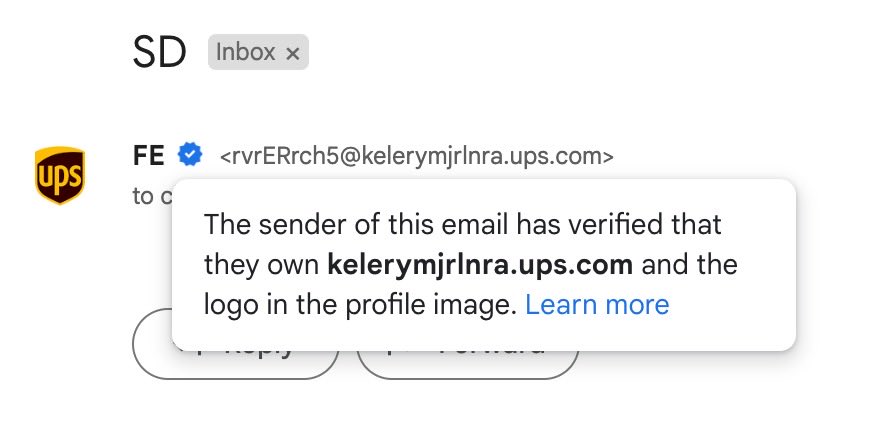Click the blue verified checkmark badge
This screenshot has width=886, height=438.
coord(189,155)
